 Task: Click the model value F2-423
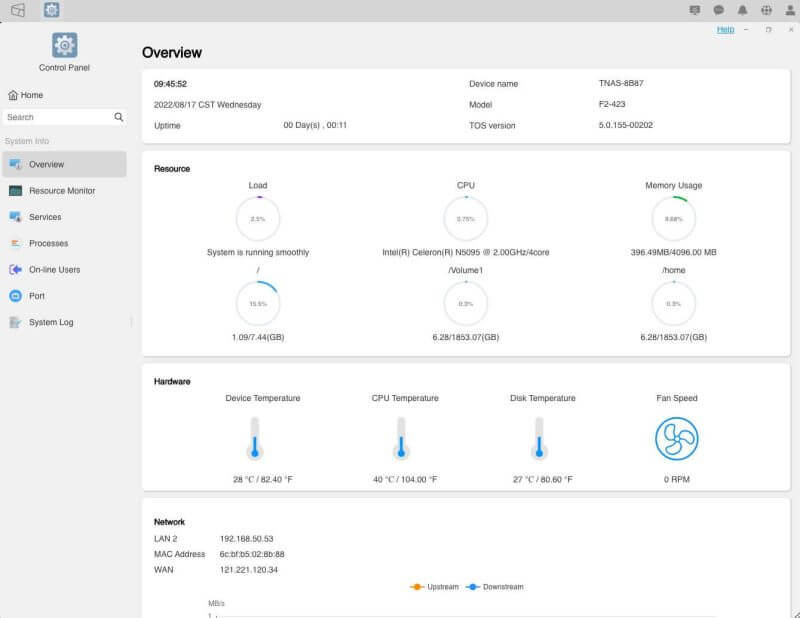coord(612,104)
